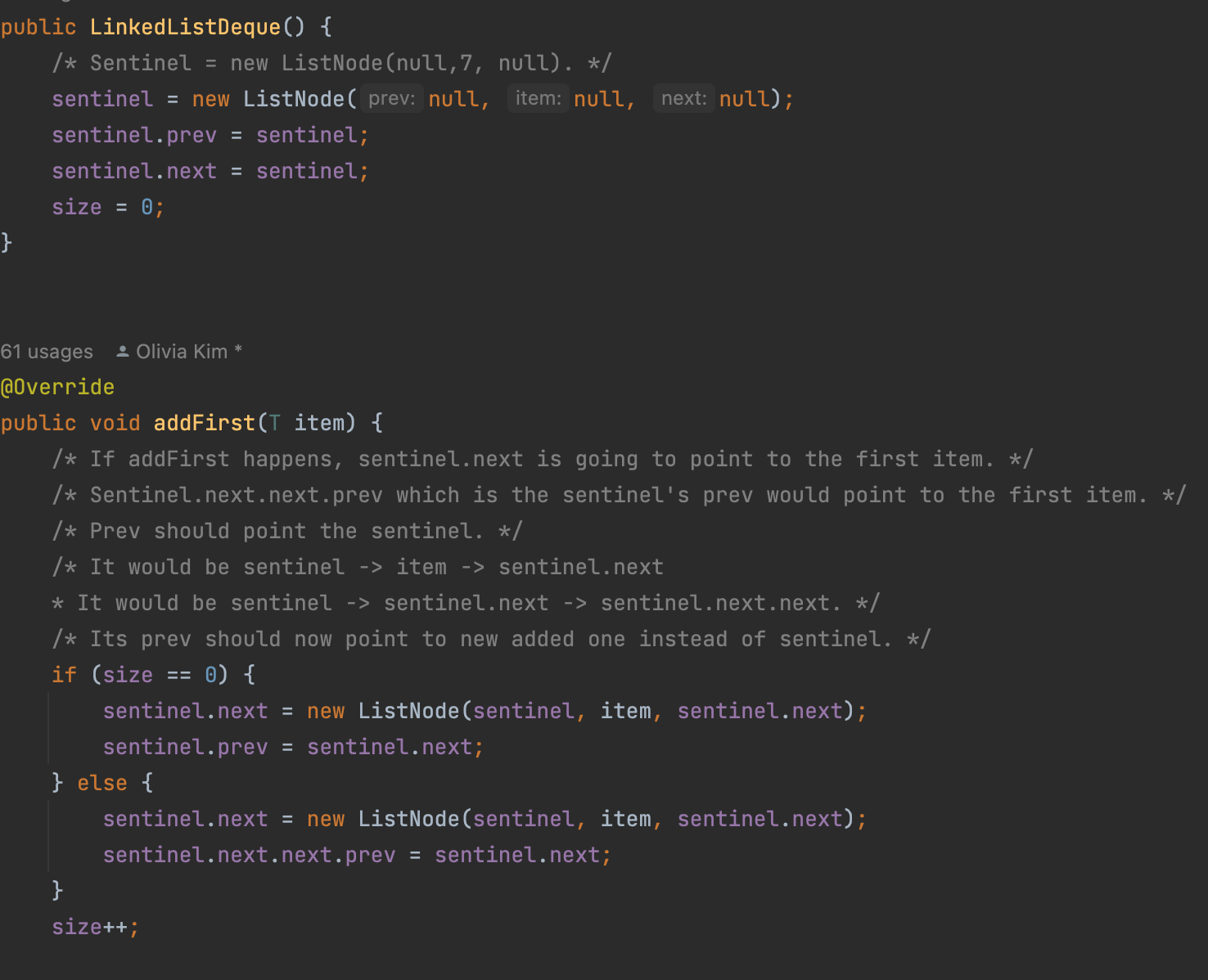Screen dimensions: 1208x980
Task: Click the 'Sentinel = new ListNode(null,7, null)' comment
Action: point(331,63)
